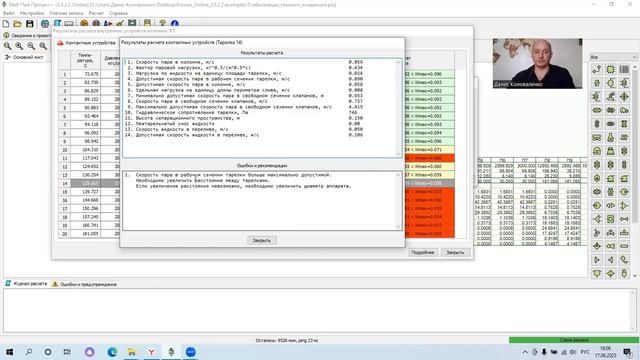Screen dimensions: 640x360
Task: Click the results list scrollbar down arrow
Action: pyautogui.click(x=398, y=154)
